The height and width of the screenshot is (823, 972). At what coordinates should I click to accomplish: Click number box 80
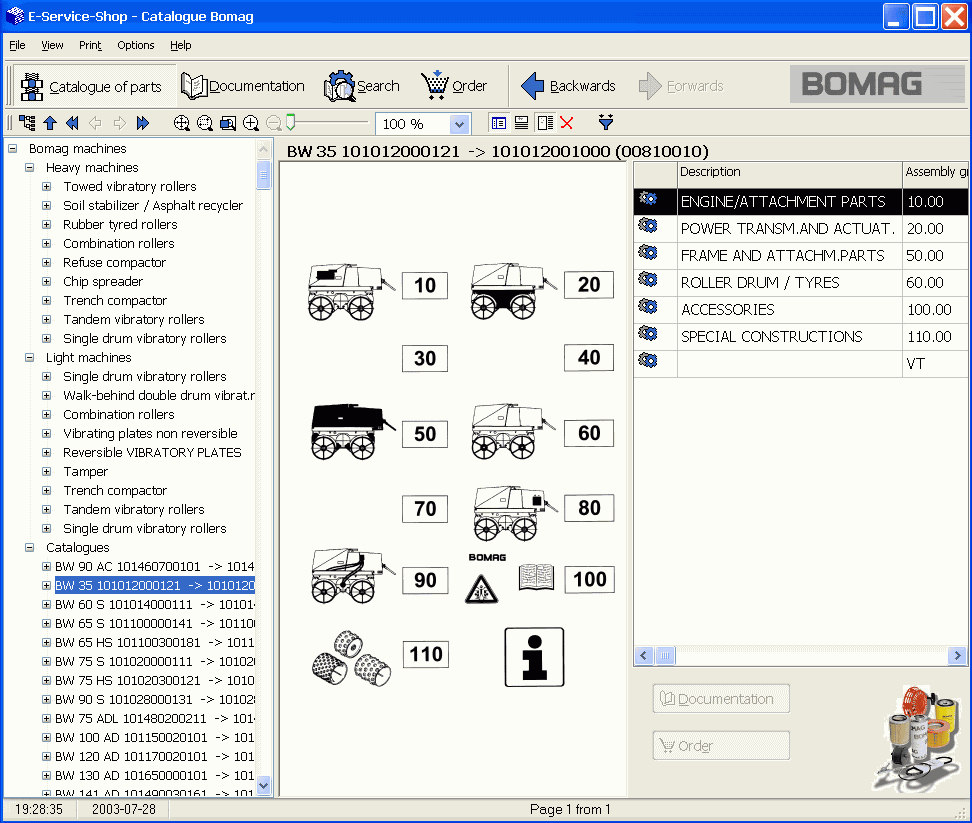589,508
